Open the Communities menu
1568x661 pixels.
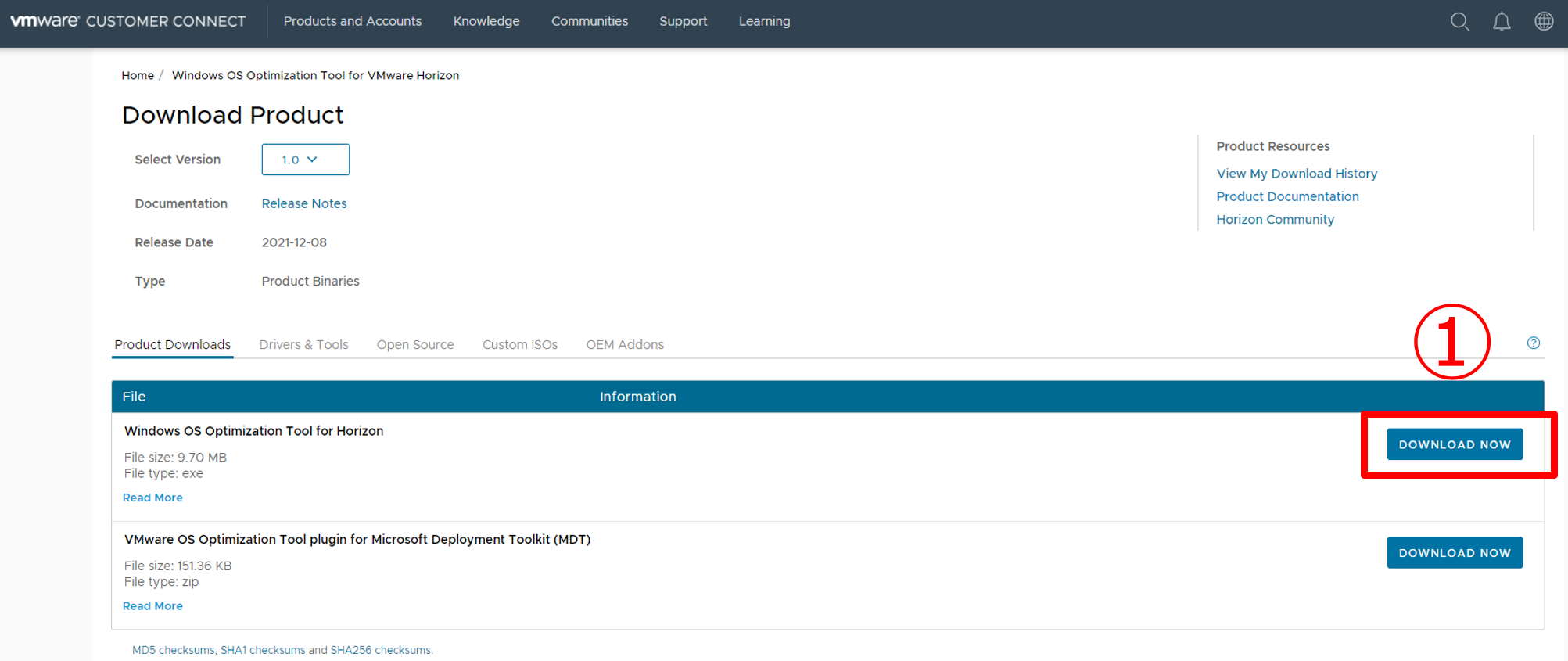[x=589, y=21]
